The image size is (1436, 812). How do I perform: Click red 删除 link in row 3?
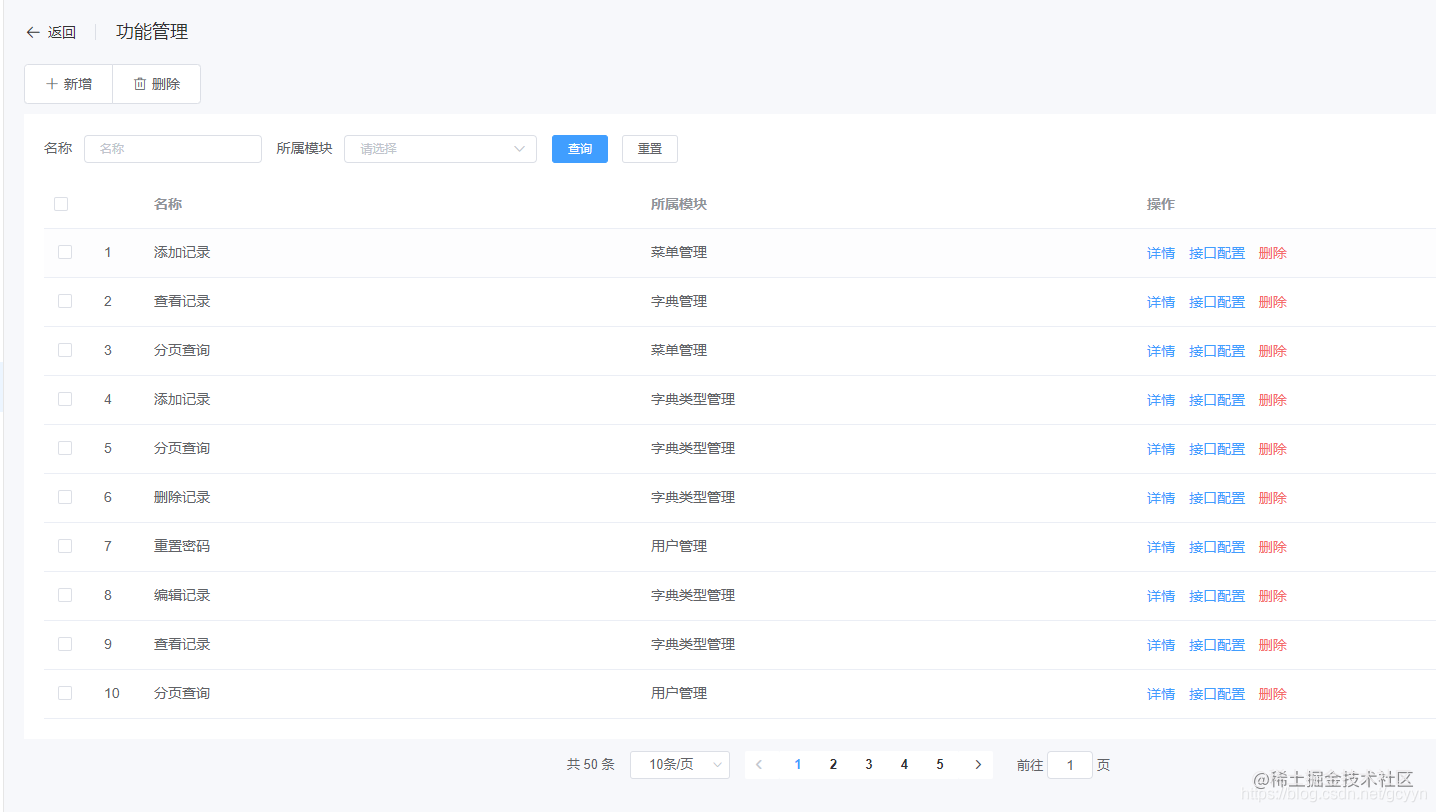point(1273,351)
